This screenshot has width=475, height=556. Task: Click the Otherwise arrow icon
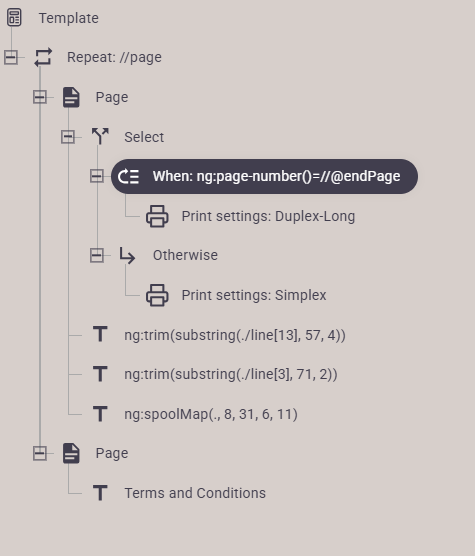coord(127,255)
